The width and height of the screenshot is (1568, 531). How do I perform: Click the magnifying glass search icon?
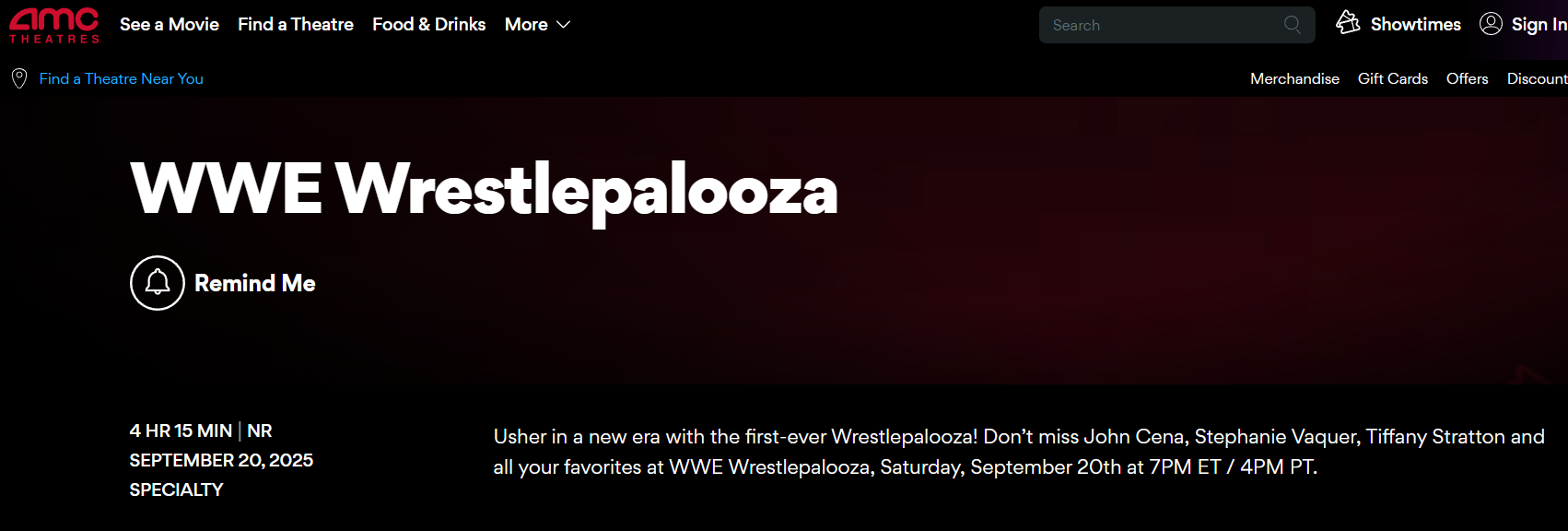tap(1293, 25)
